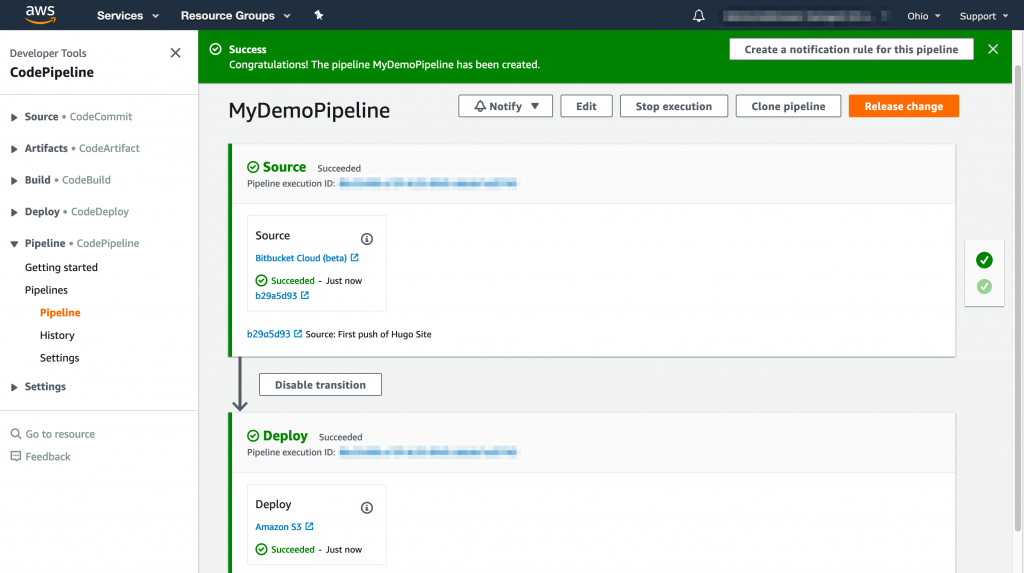This screenshot has height=573, width=1024.
Task: Open pipeline Settings under Pipelines
Action: click(x=59, y=357)
